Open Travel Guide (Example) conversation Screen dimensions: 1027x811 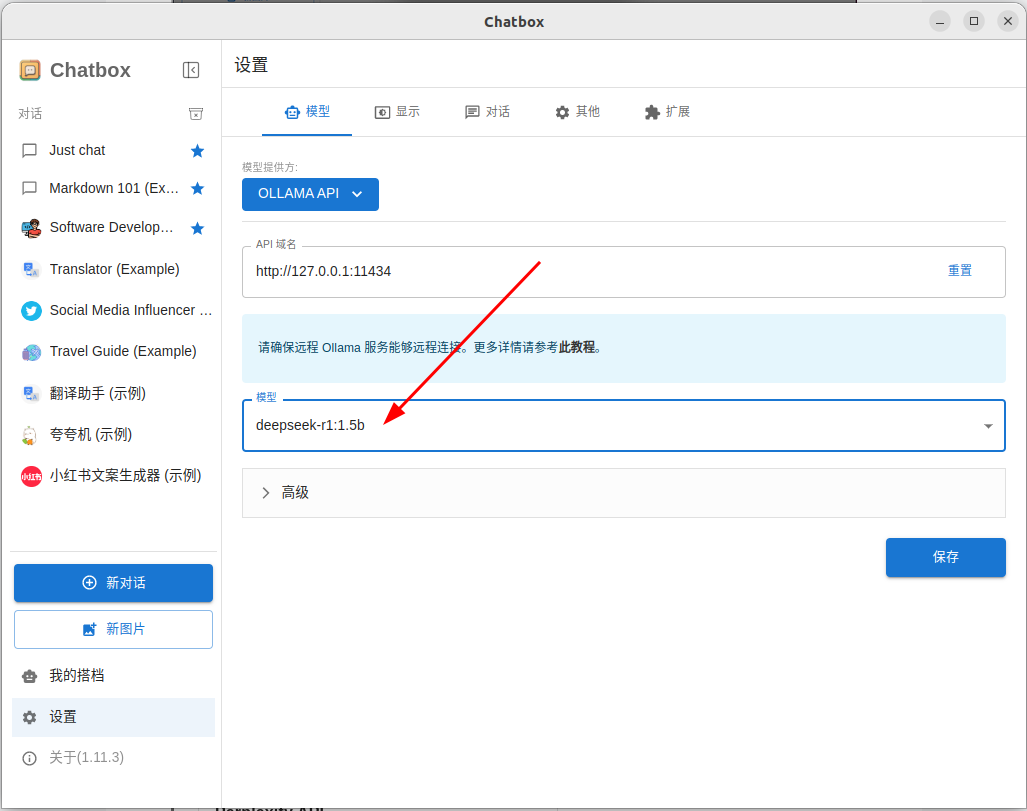click(x=113, y=352)
